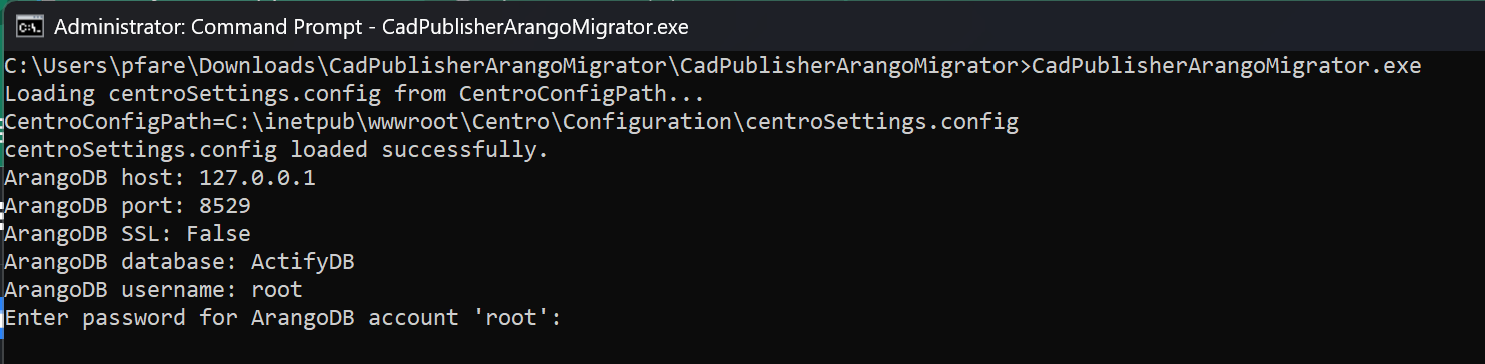Click the 'ArangoDB port:' label
Viewport: 1485px width, 364px height.
point(96,207)
